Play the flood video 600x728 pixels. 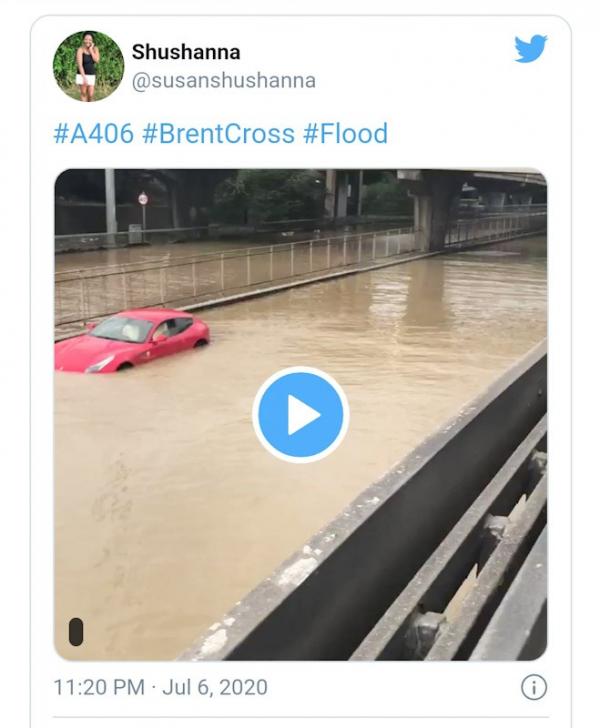(x=300, y=415)
